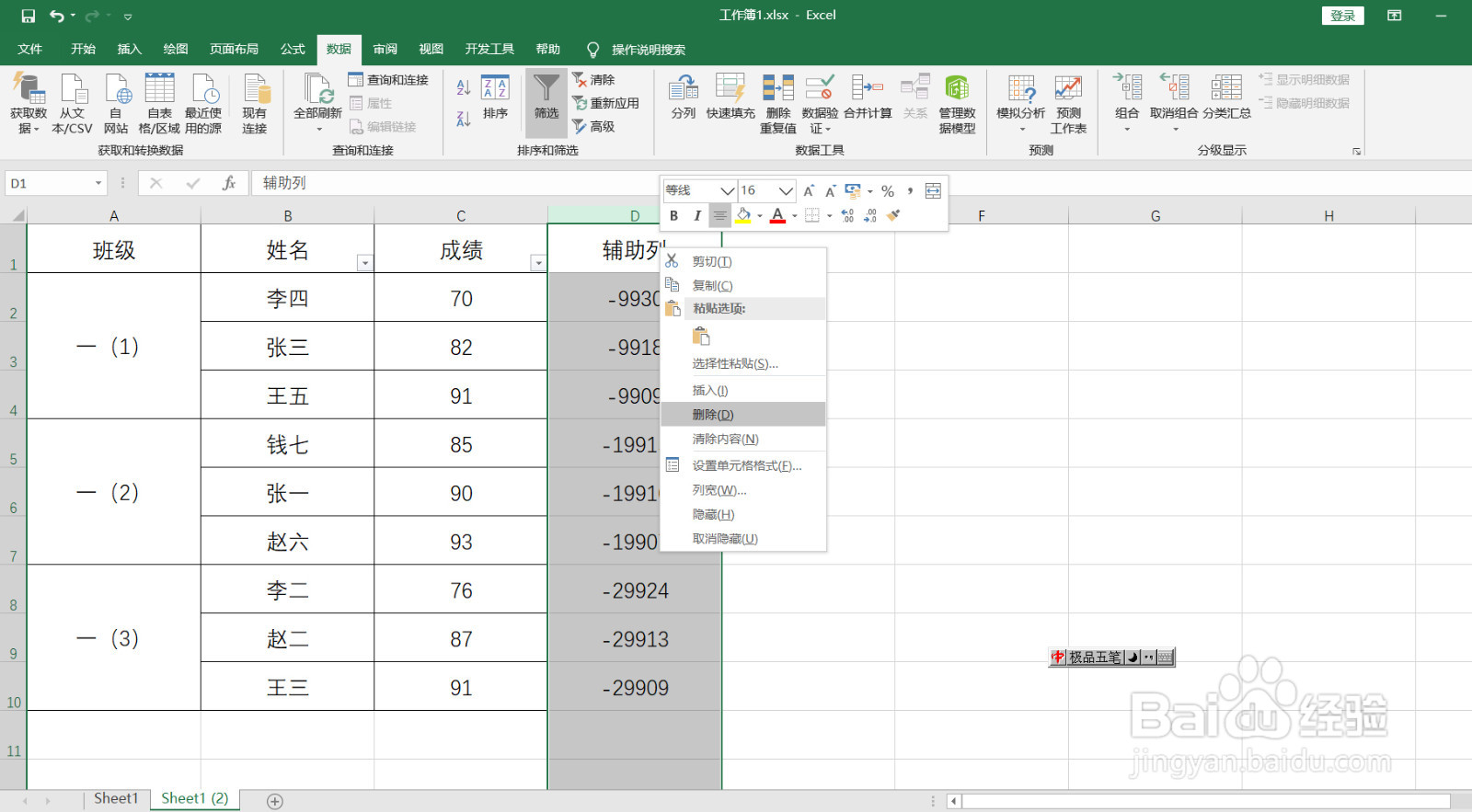The width and height of the screenshot is (1472, 812).
Task: Switch to Sheet1 worksheet tab
Action: point(116,798)
